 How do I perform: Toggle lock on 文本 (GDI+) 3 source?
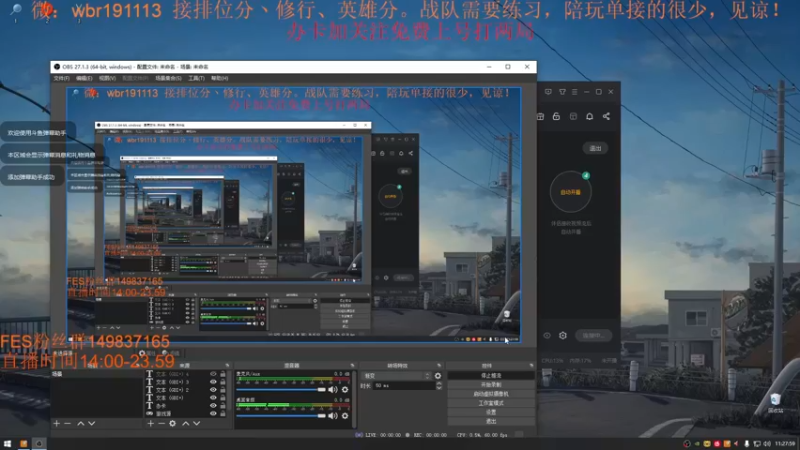click(222, 382)
